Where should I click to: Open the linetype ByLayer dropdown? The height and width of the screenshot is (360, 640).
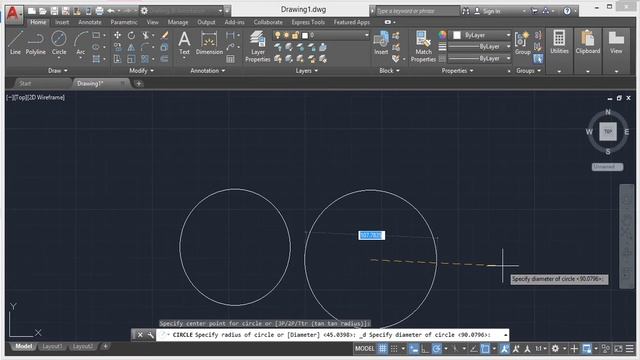click(x=479, y=59)
